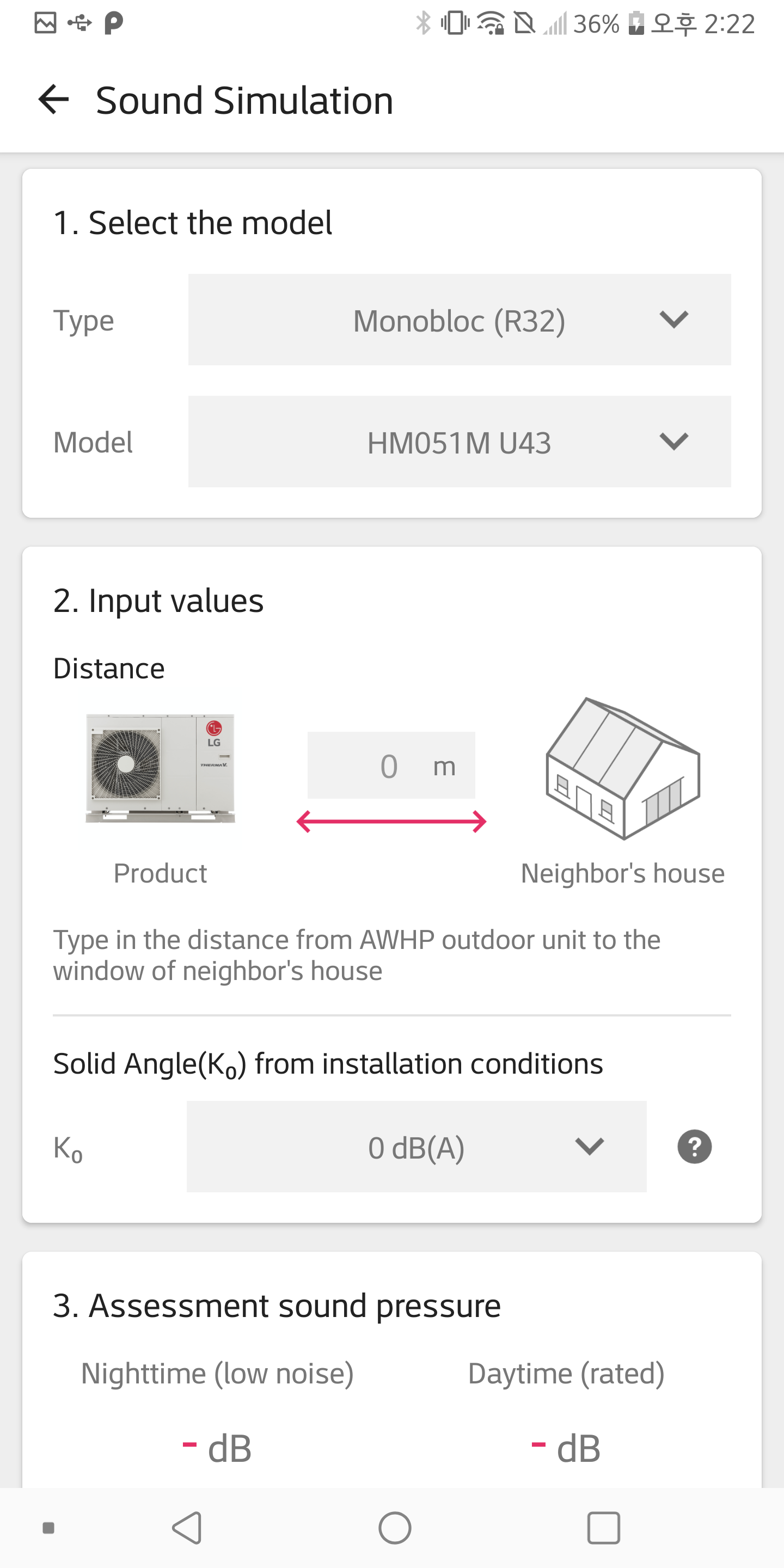
Task: Tap the neighbor's house illustration
Action: (x=623, y=768)
